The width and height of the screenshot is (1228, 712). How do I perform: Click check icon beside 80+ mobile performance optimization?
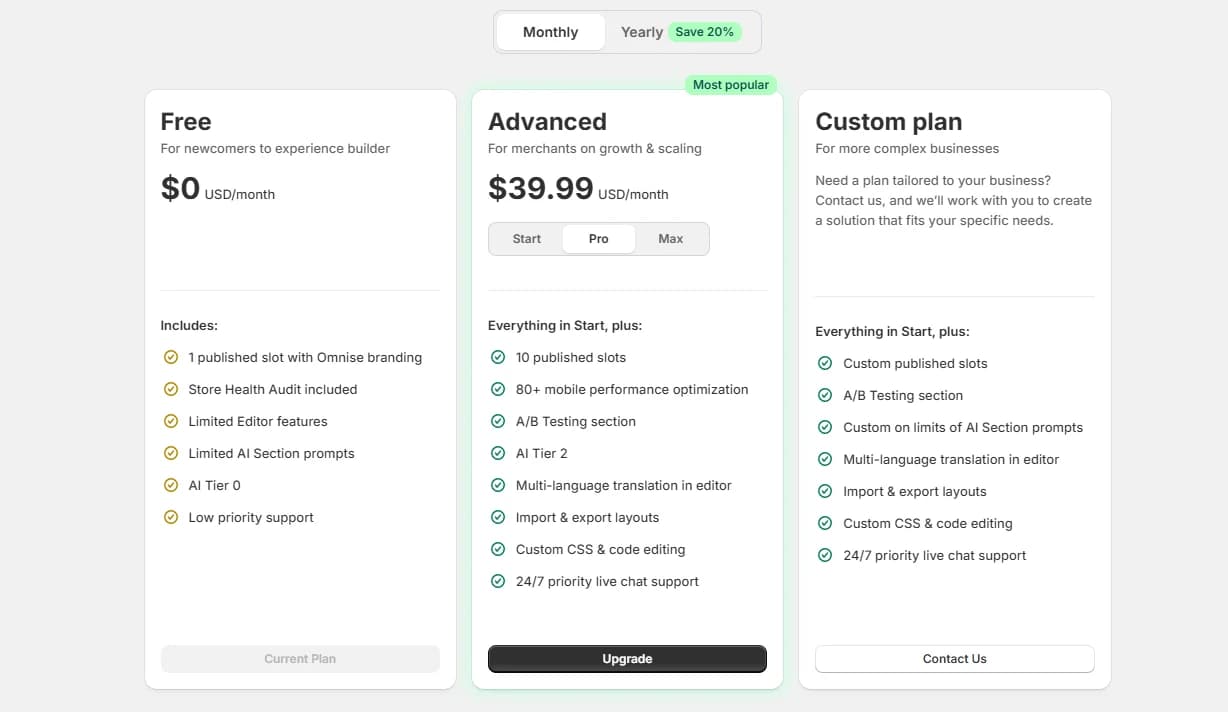coord(498,389)
